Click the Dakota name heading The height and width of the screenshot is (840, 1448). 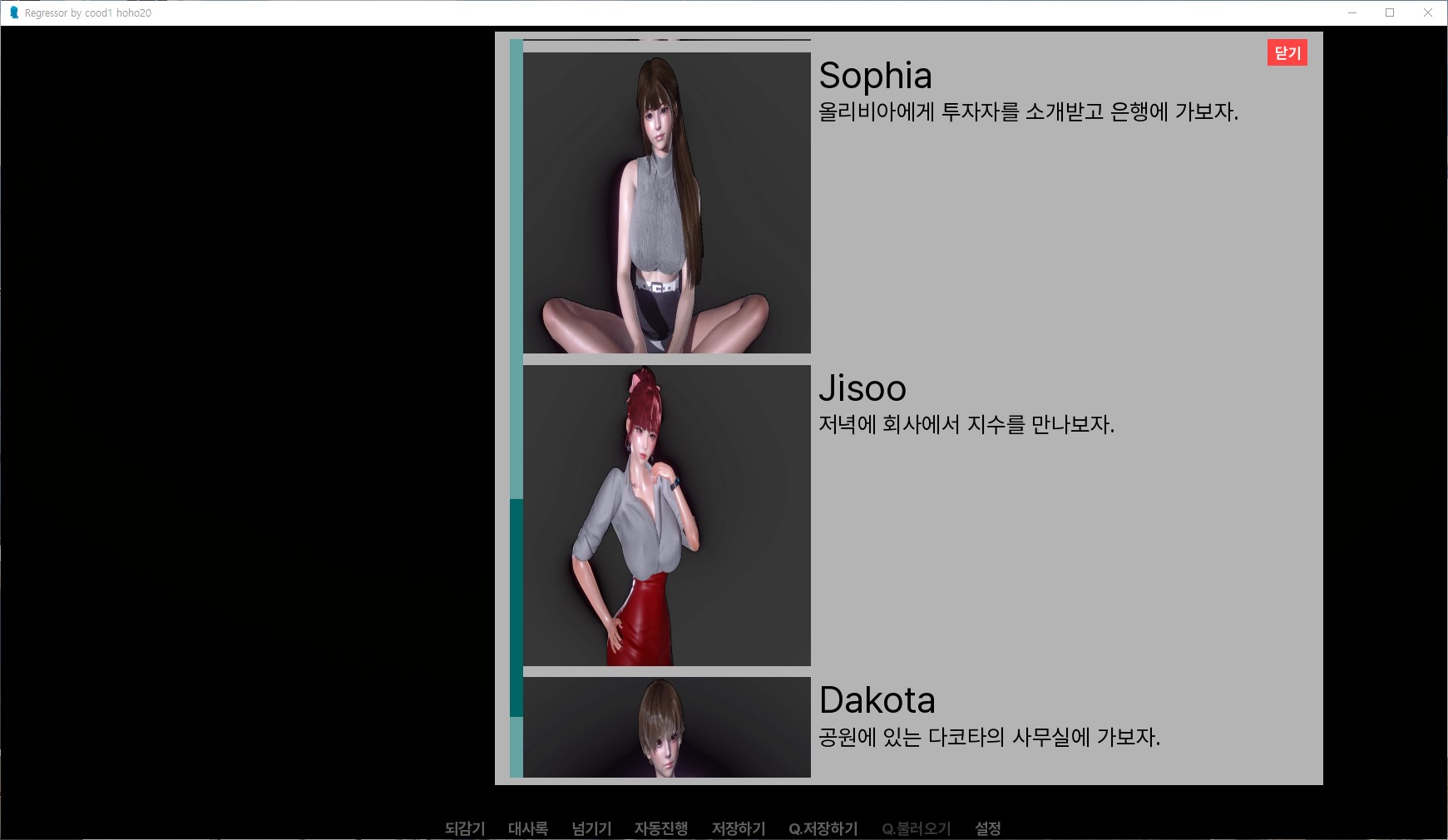click(x=877, y=700)
